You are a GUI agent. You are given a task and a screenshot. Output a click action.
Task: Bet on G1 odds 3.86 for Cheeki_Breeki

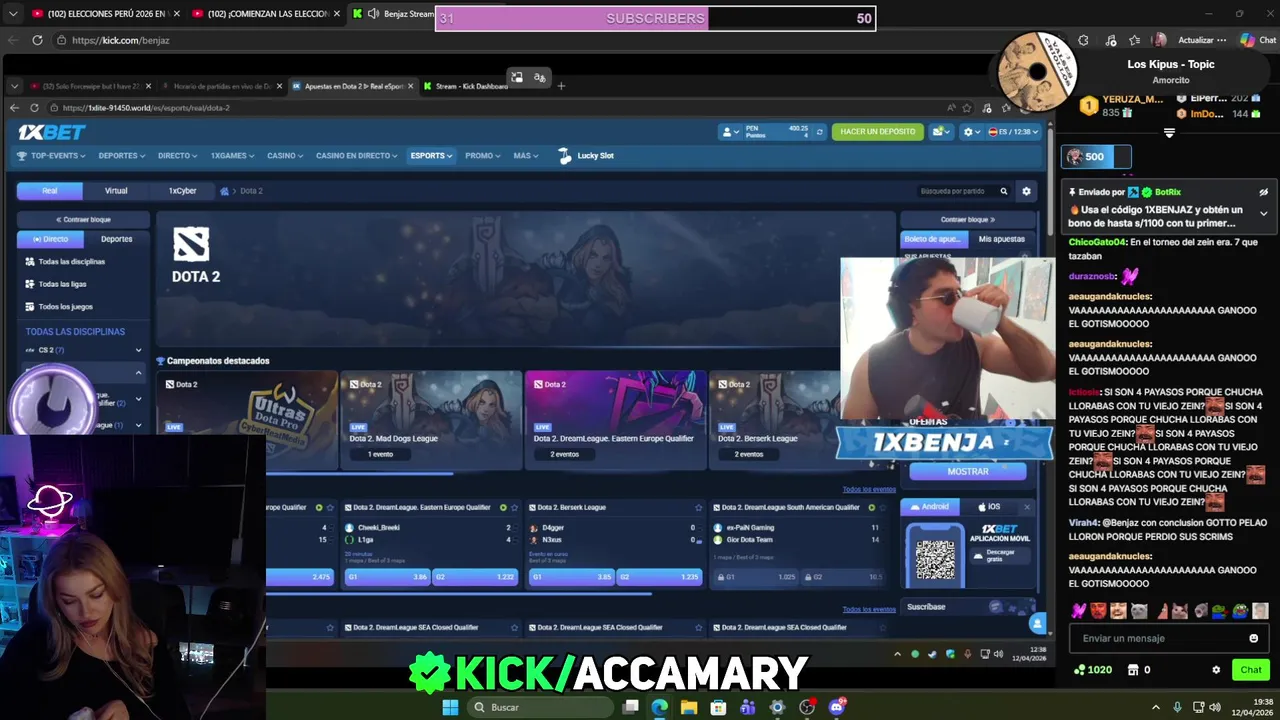coord(386,577)
